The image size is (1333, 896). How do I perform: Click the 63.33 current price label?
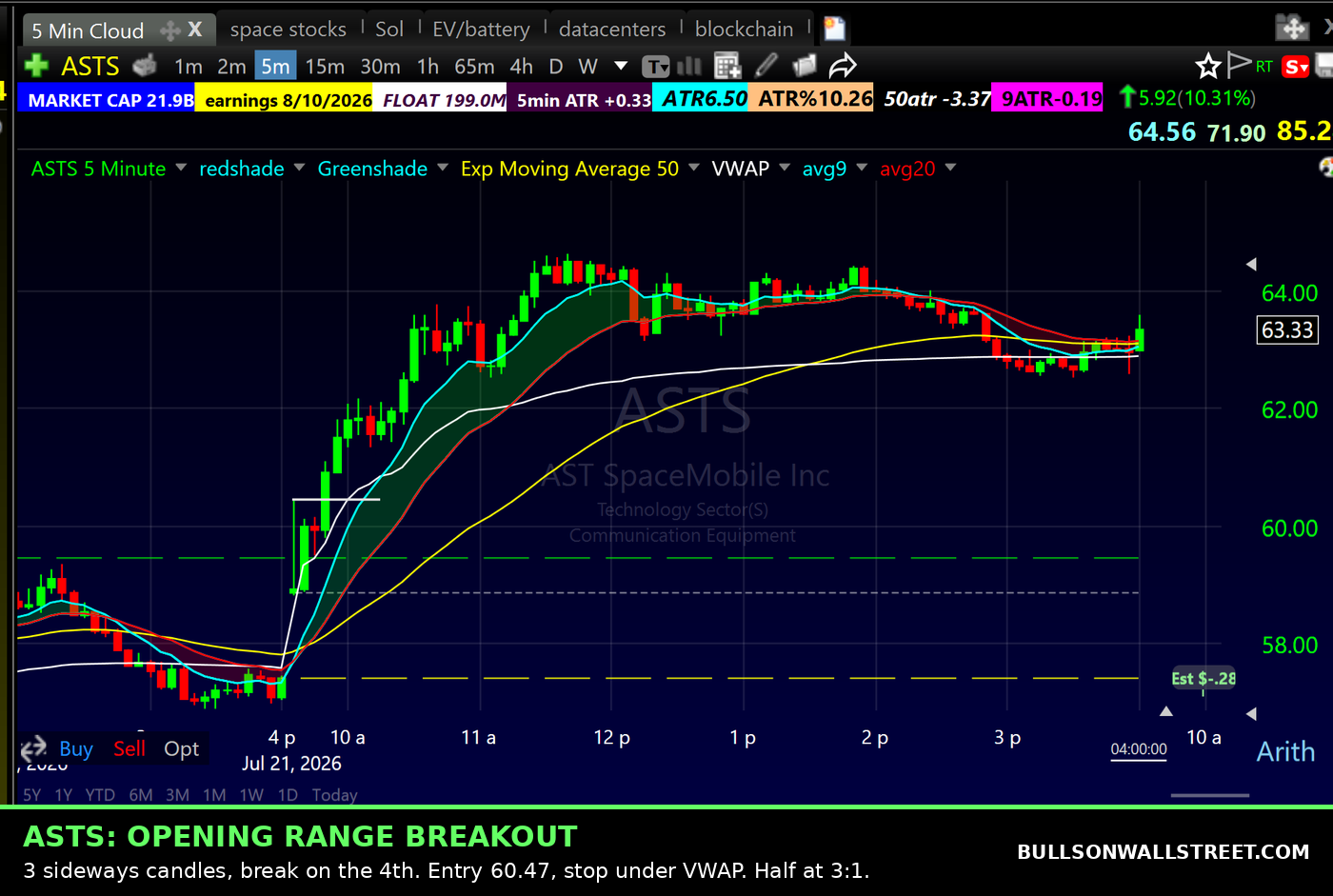click(x=1287, y=330)
